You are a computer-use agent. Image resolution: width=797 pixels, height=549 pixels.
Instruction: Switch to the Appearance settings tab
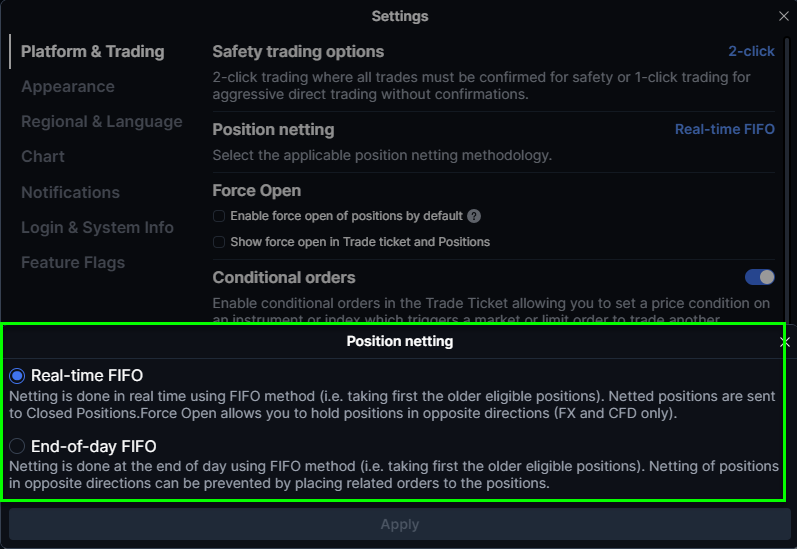tap(68, 87)
